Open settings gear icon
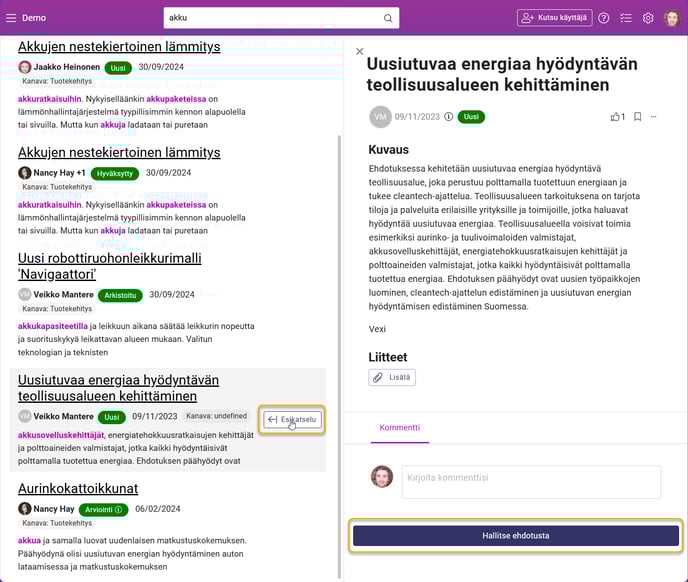This screenshot has height=582, width=688. [x=648, y=18]
